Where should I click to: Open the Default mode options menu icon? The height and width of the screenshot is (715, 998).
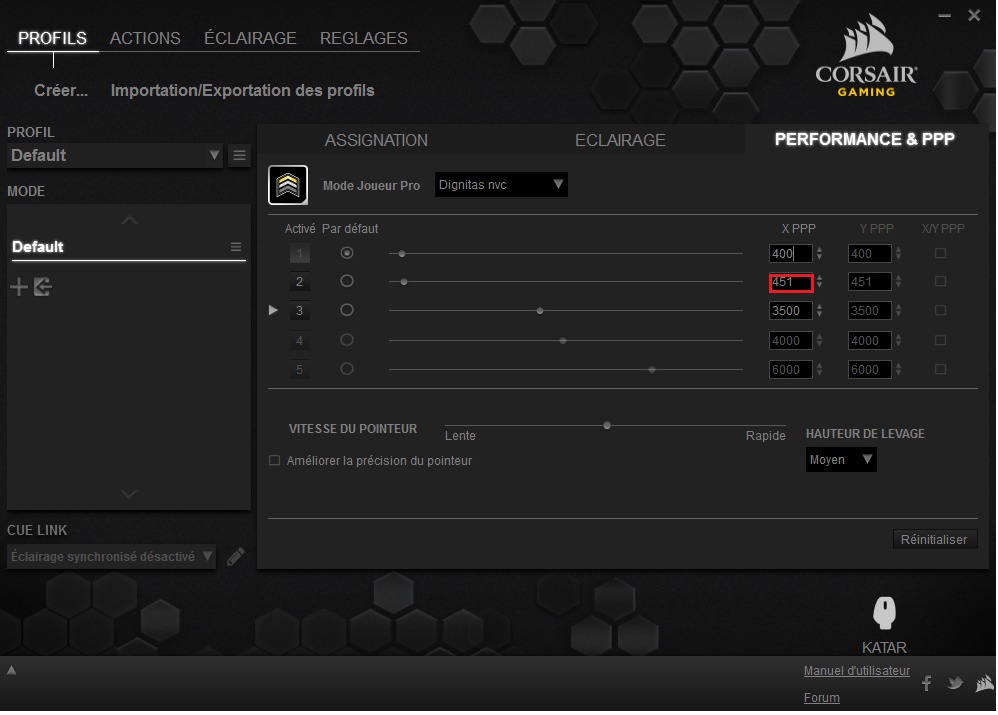click(x=236, y=247)
